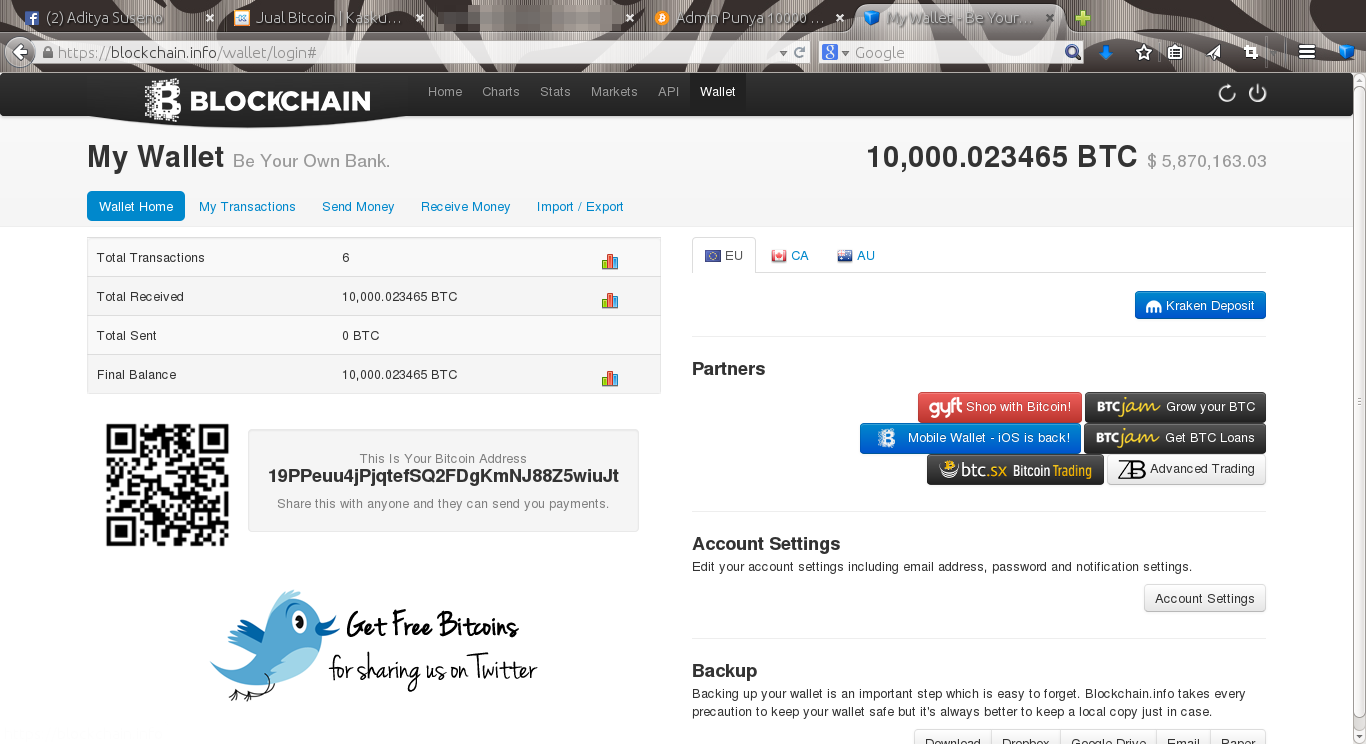The width and height of the screenshot is (1366, 744).
Task: Click the blue download arrow in browser toolbar
Action: [x=1106, y=53]
